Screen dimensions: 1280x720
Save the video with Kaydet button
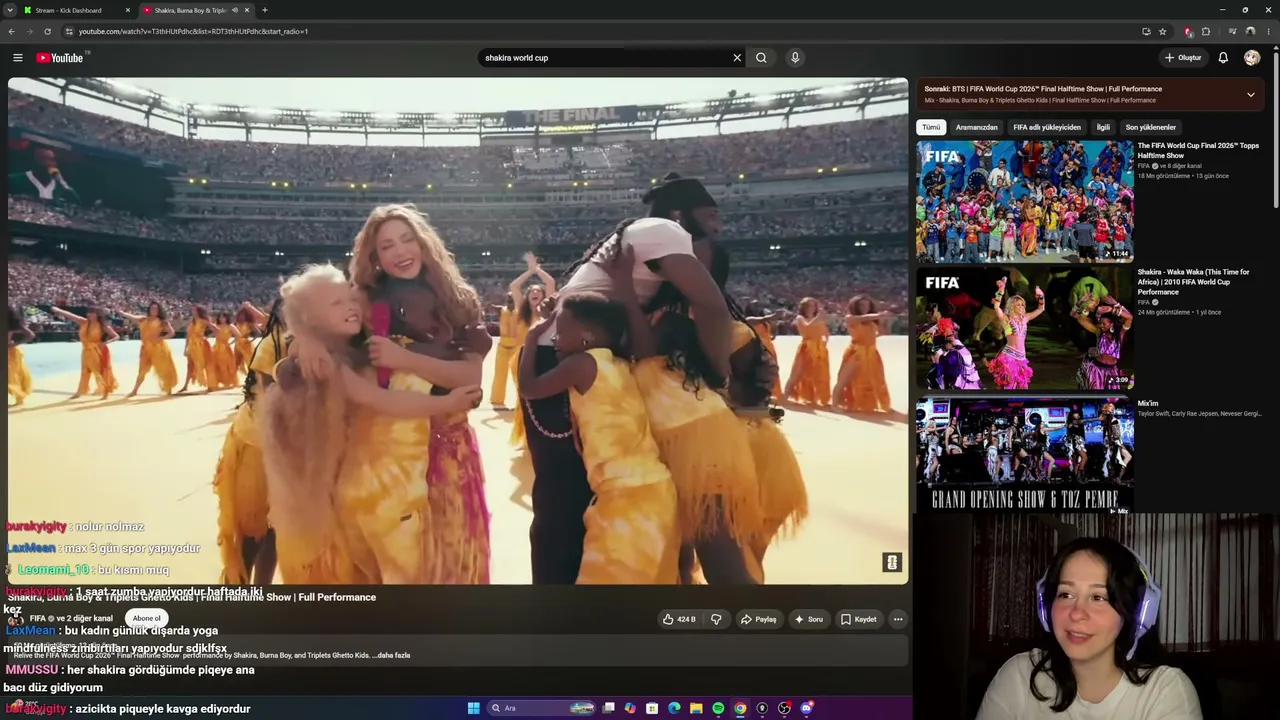coord(858,619)
